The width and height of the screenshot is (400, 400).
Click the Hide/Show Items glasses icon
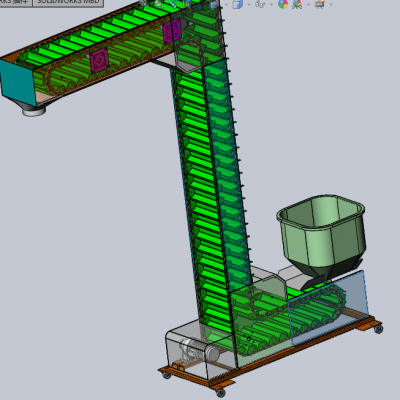pos(260,4)
